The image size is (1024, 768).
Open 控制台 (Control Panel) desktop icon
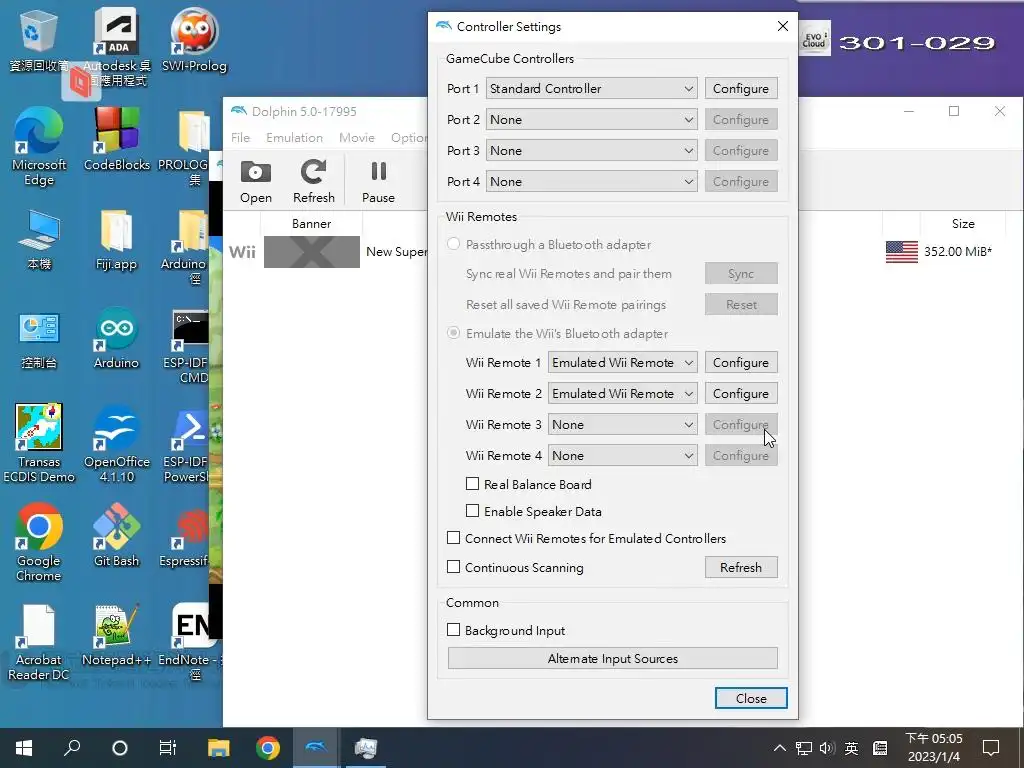(x=39, y=340)
